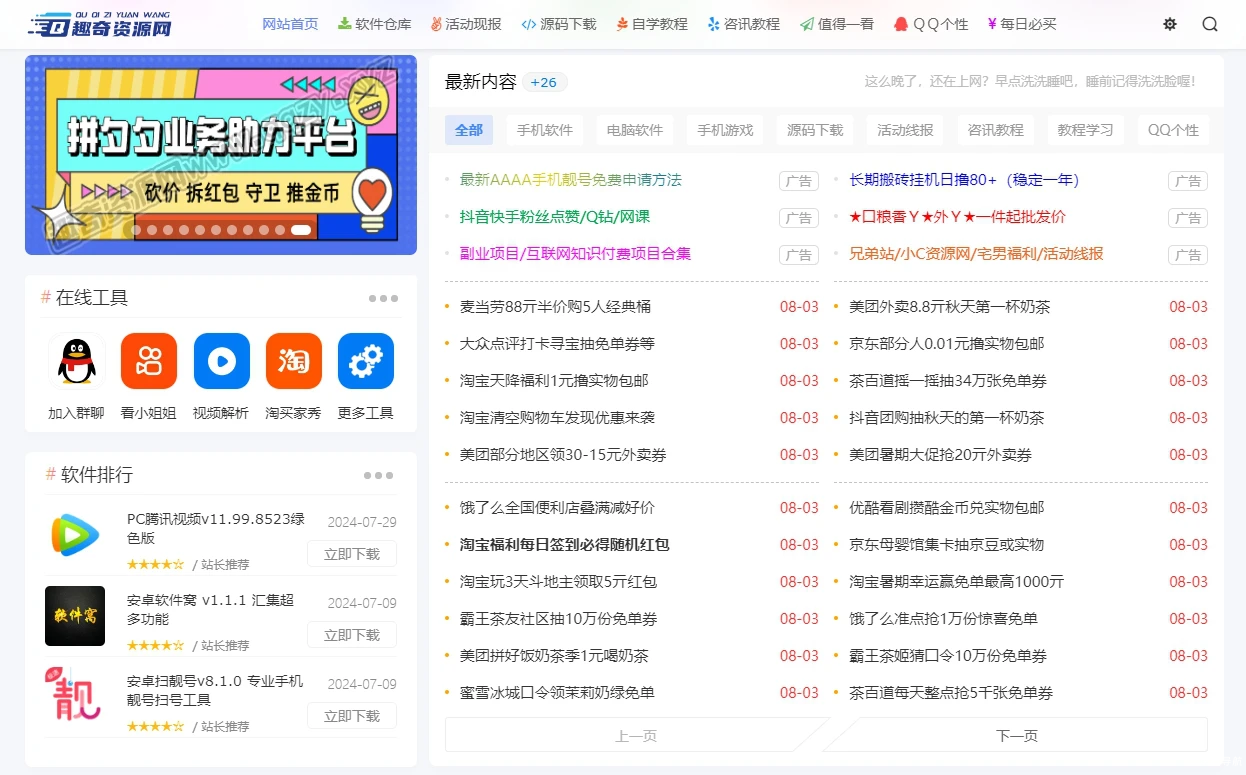1246x775 pixels.
Task: Open article 淘宝天降福利1元撸实物包邮
Action: point(554,381)
